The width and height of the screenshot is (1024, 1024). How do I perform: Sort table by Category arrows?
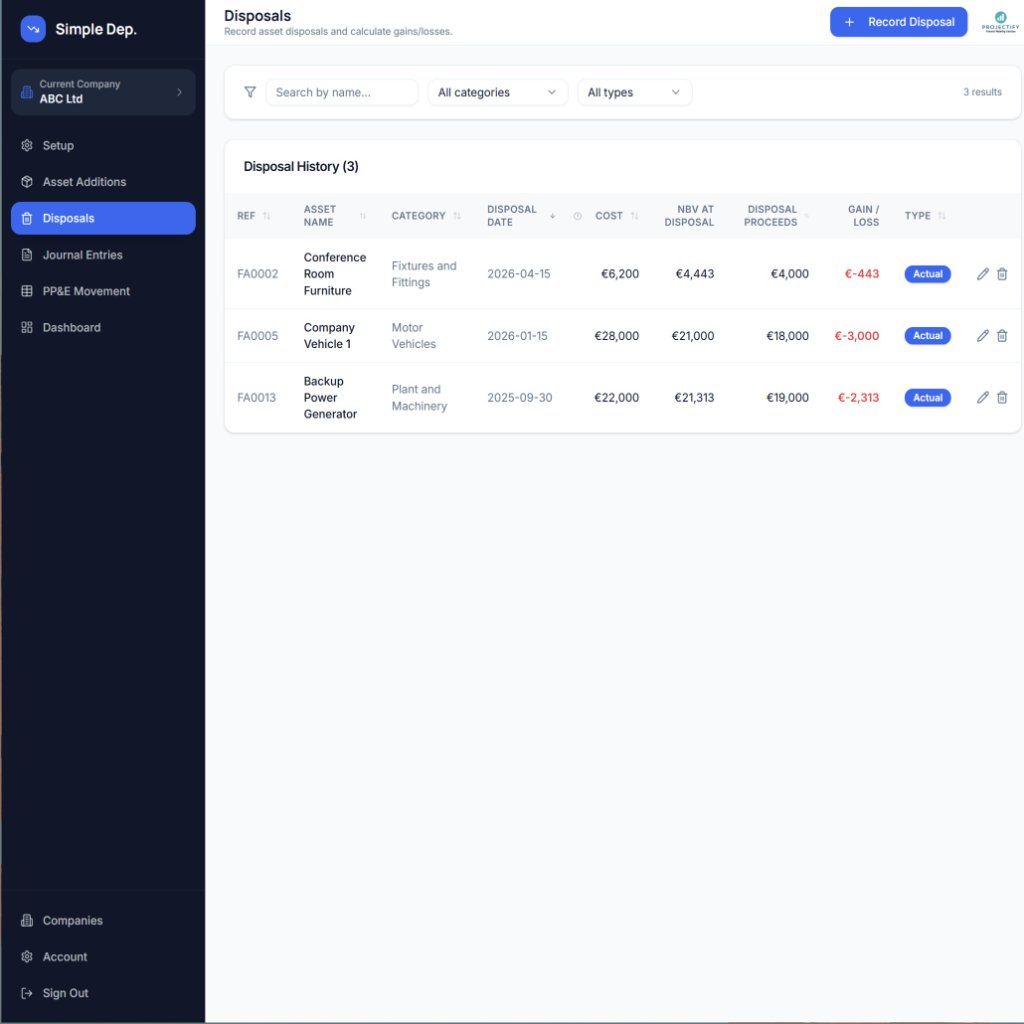[457, 216]
